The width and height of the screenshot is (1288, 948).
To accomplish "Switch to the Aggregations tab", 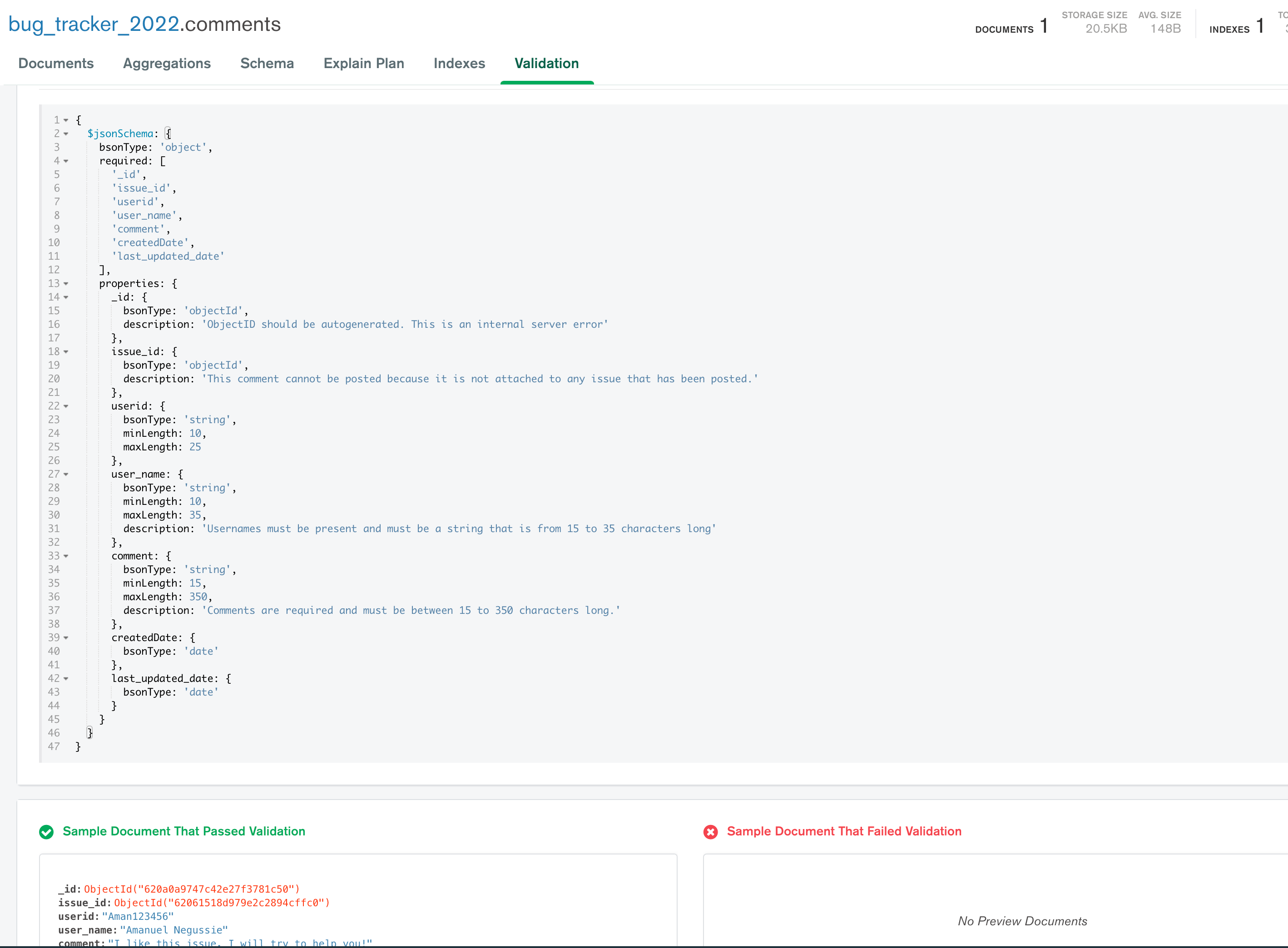I will [x=167, y=63].
